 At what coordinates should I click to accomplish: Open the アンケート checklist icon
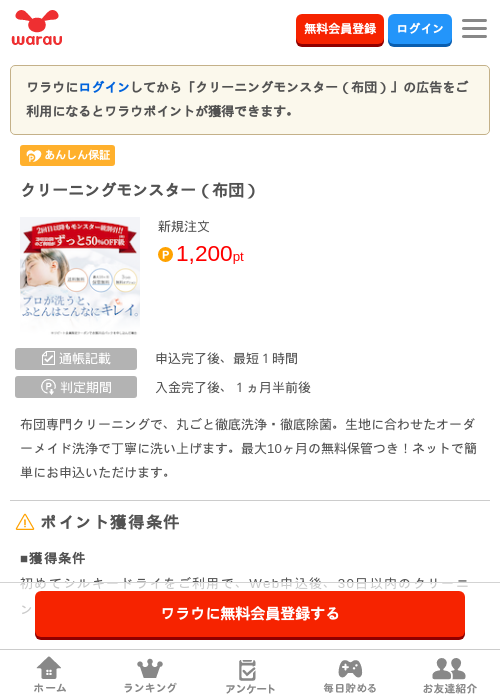pos(248,670)
